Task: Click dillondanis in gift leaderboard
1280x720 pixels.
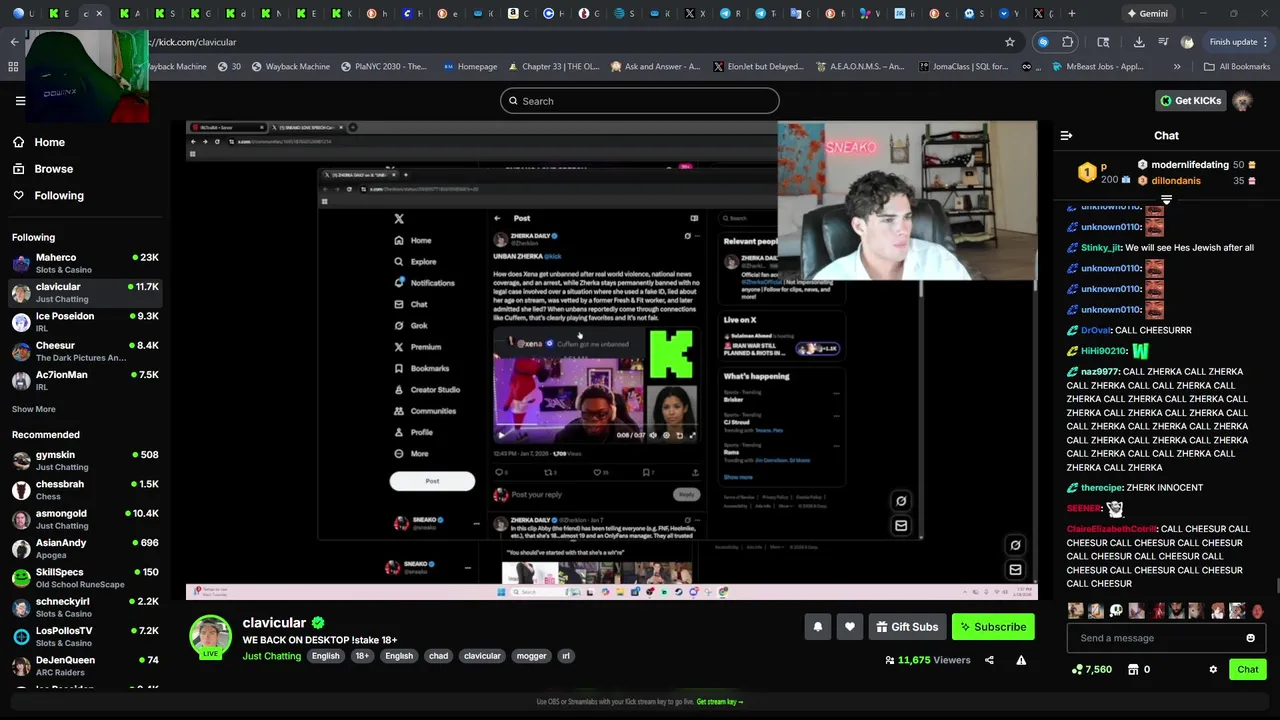Action: 1176,181
